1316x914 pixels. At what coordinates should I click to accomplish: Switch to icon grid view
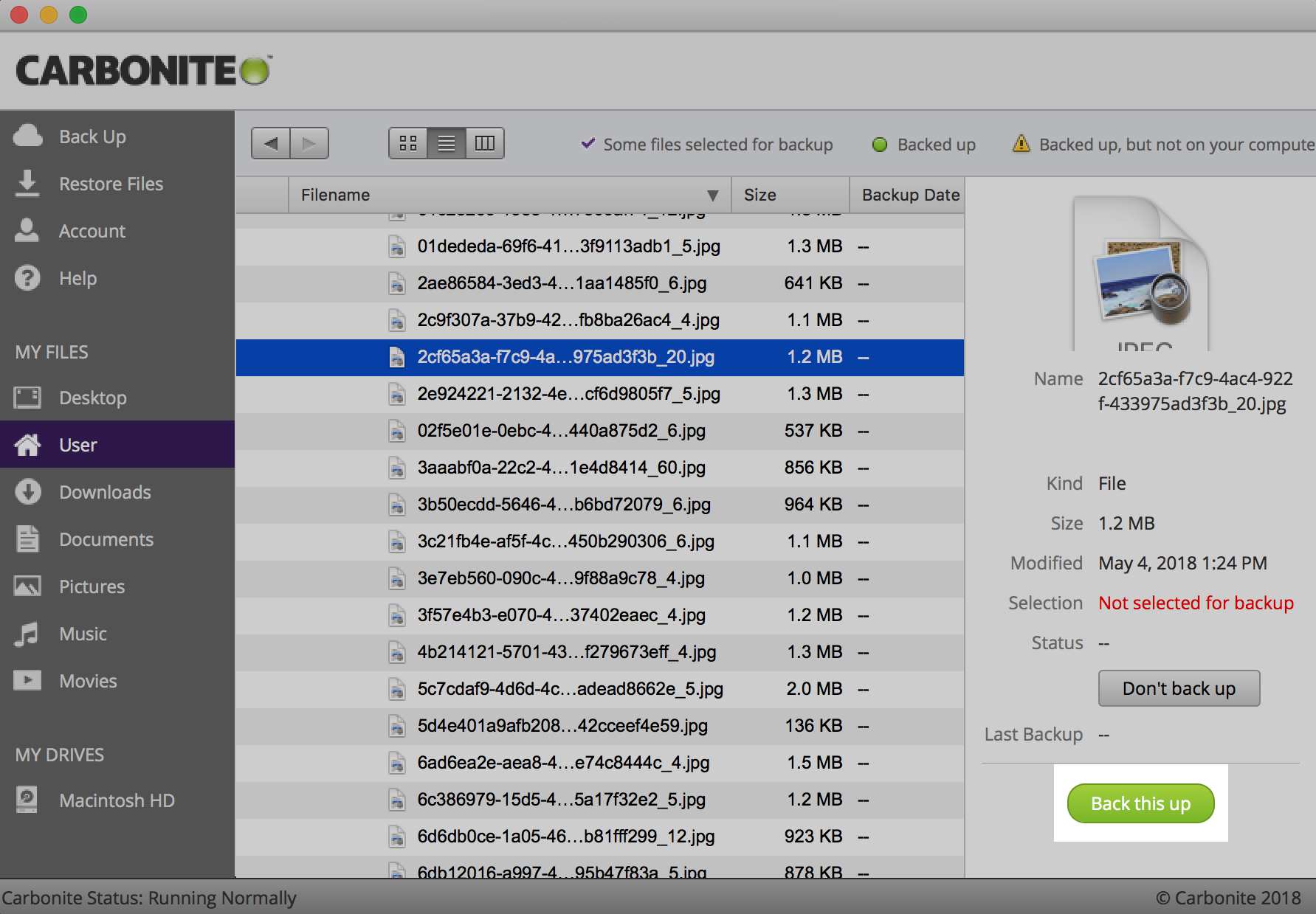pyautogui.click(x=408, y=143)
